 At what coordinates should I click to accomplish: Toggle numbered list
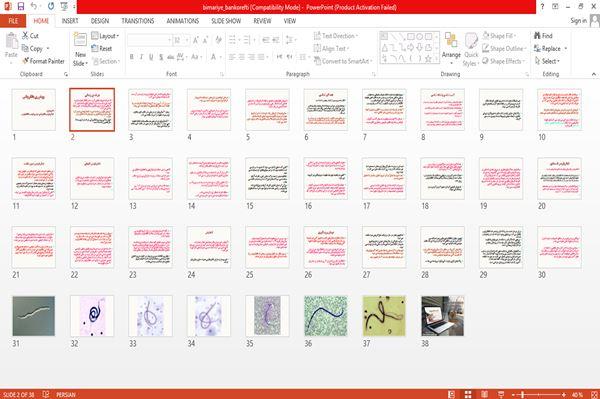pyautogui.click(x=248, y=40)
